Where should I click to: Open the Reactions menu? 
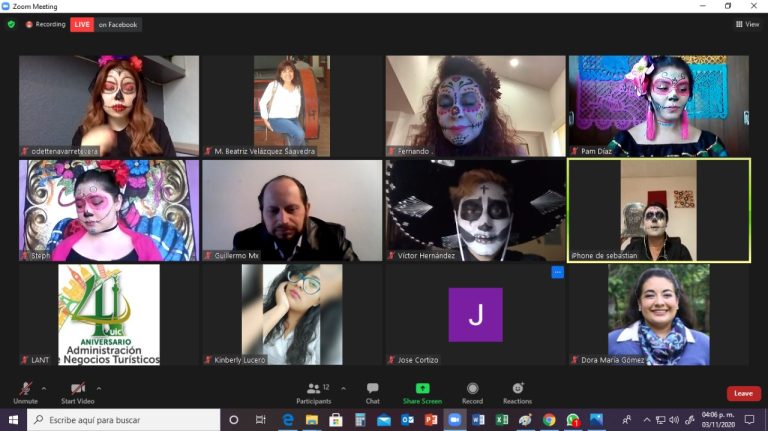coord(517,392)
